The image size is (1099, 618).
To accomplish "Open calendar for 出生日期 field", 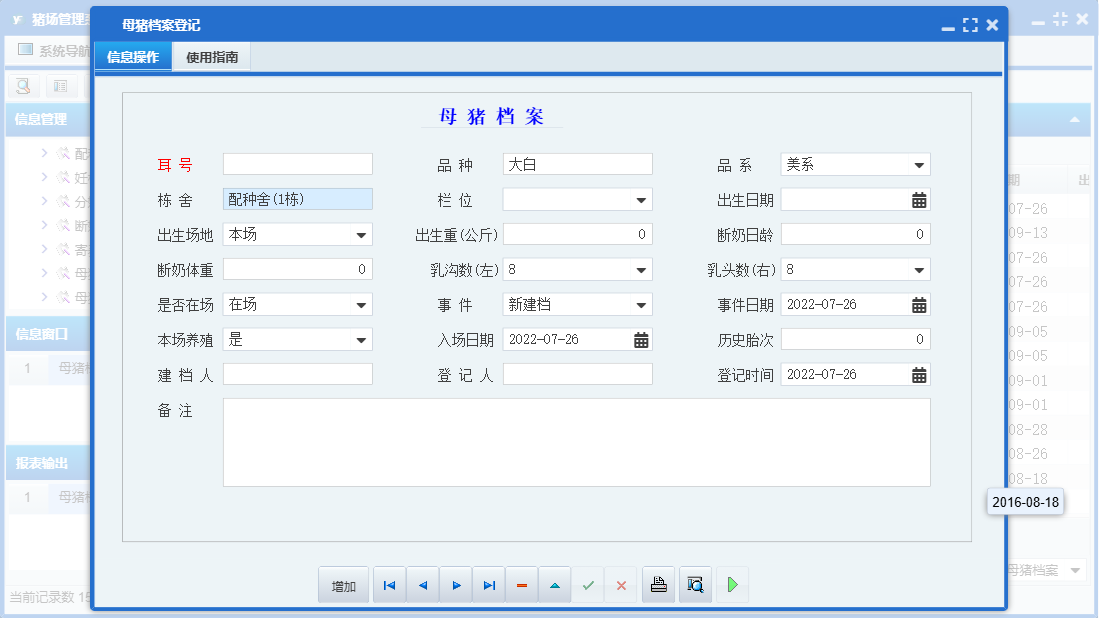I will click(x=919, y=200).
